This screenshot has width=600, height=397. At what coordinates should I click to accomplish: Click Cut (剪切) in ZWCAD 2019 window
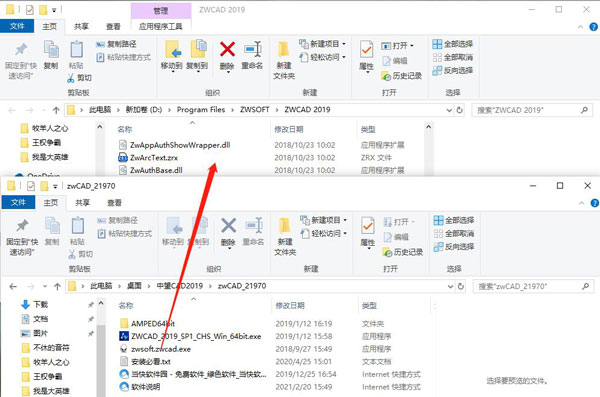click(x=80, y=78)
